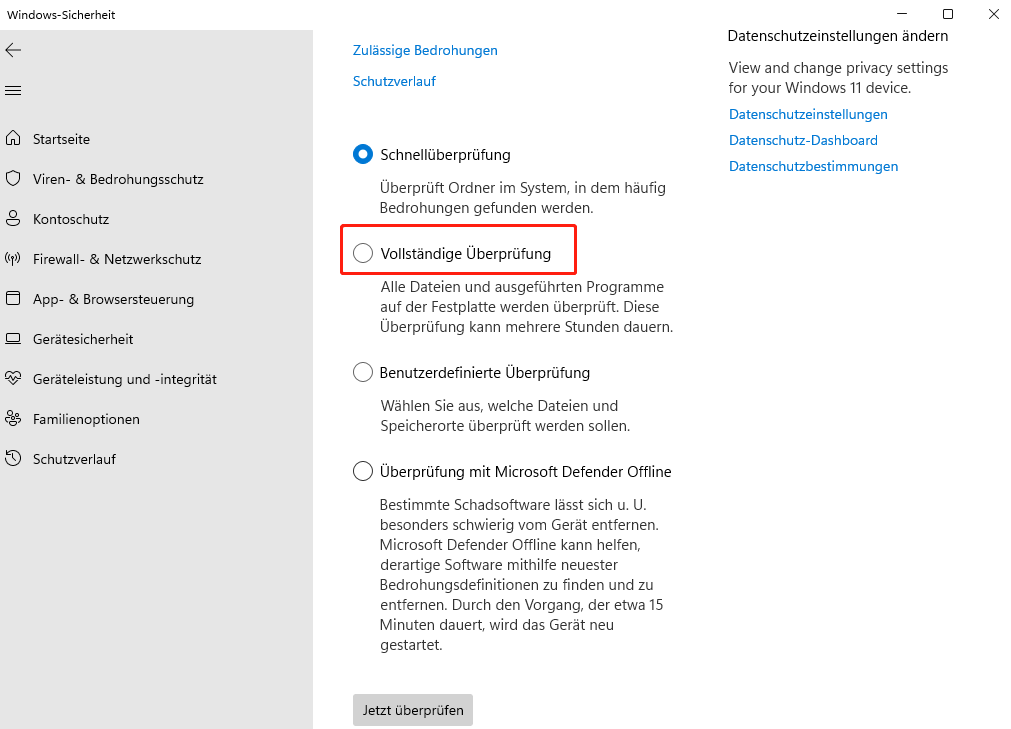Click the Kontoschutz person icon
This screenshot has width=1011, height=729.
point(13,219)
